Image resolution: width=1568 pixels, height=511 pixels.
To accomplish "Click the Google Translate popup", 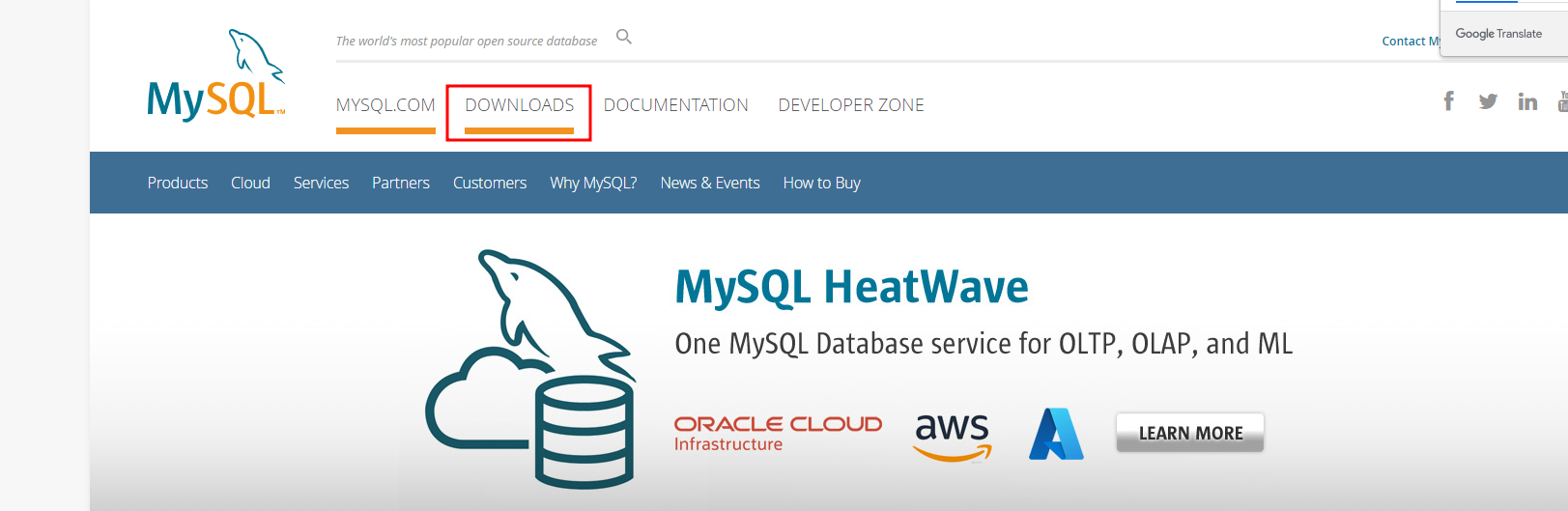I will coord(1504,29).
